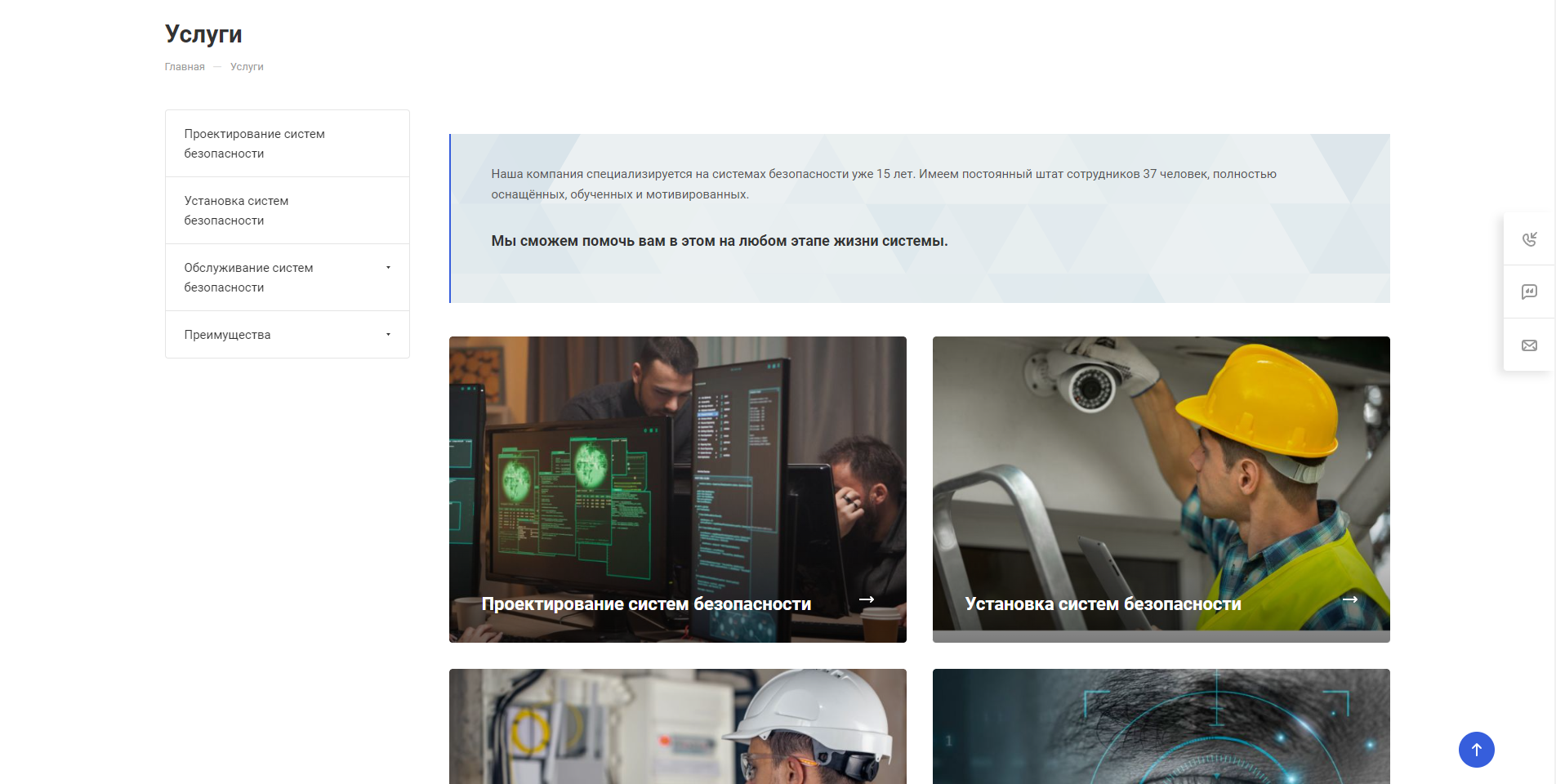Click arrow on Проектирование систем безопасности card
The width and height of the screenshot is (1556, 784).
(x=867, y=599)
